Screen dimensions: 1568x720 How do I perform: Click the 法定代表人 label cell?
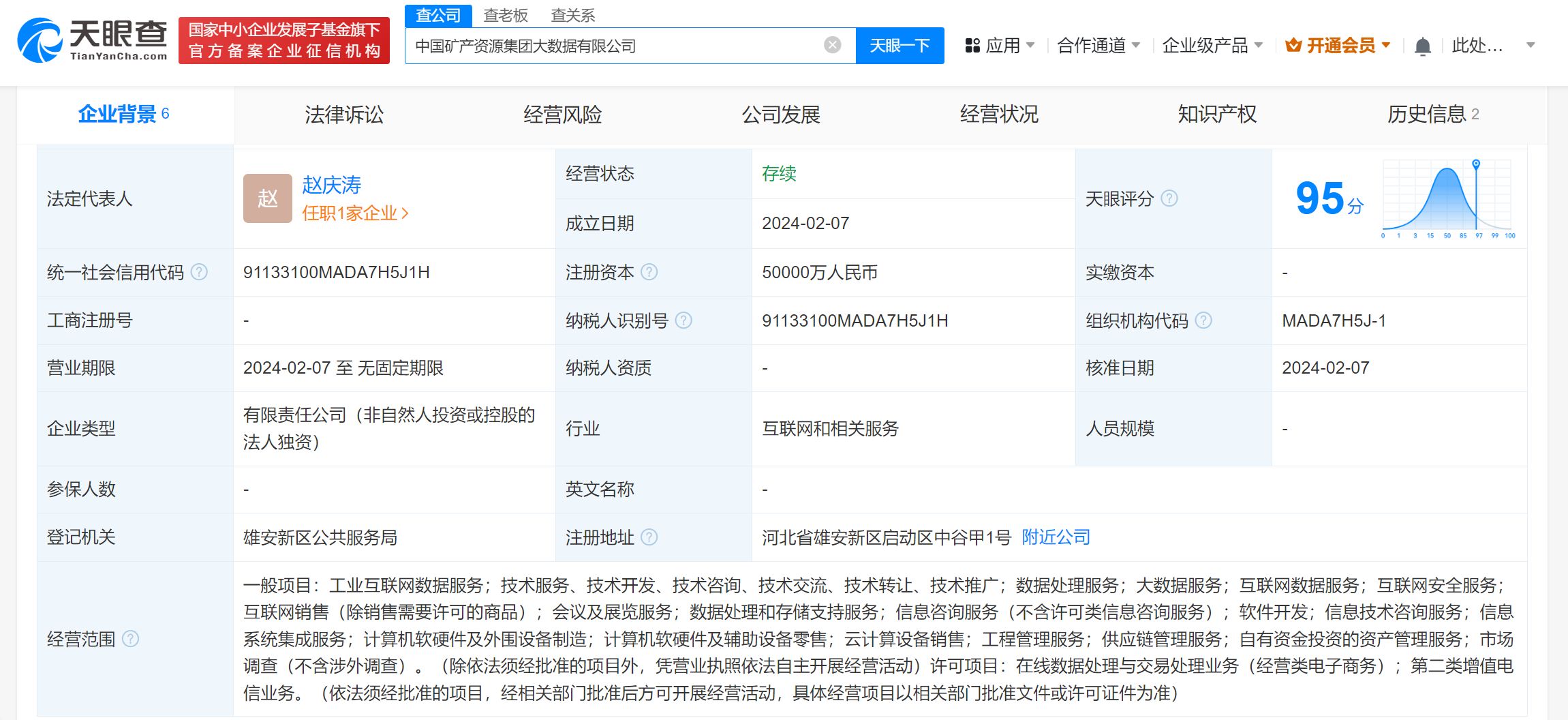(x=136, y=198)
